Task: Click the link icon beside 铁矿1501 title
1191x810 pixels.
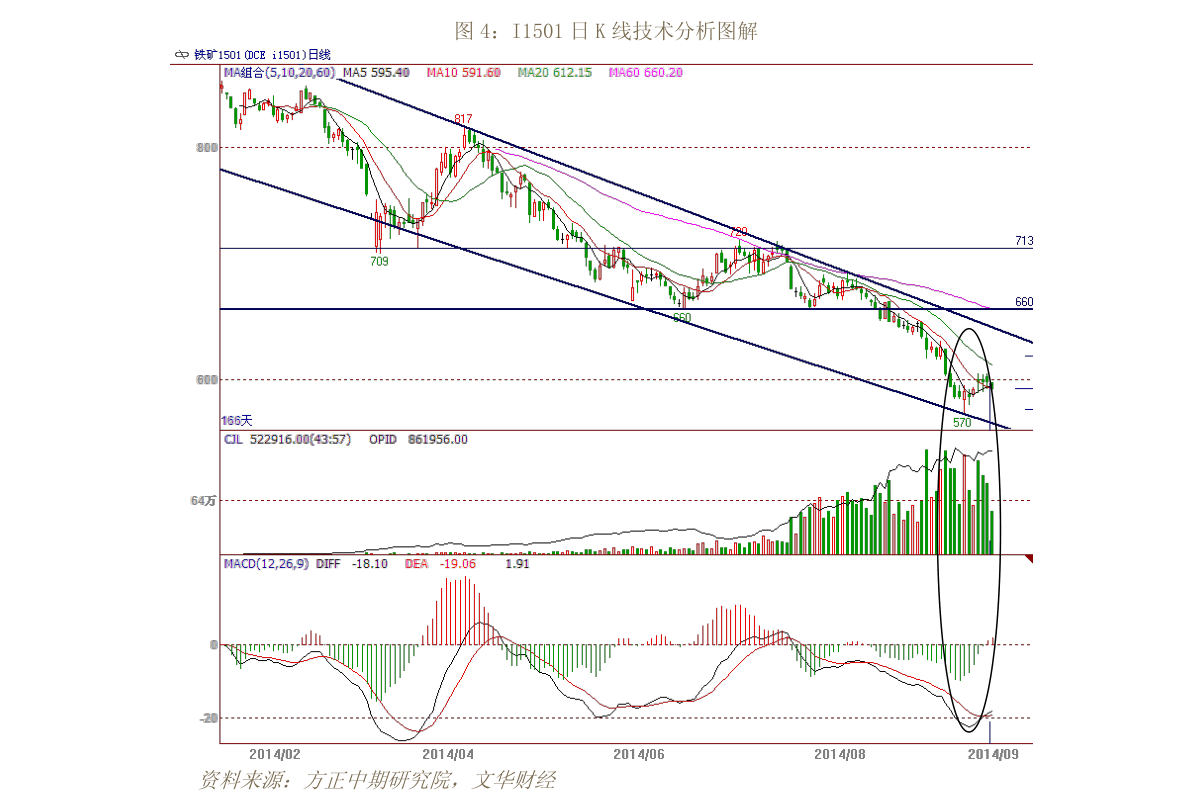Action: pyautogui.click(x=182, y=55)
